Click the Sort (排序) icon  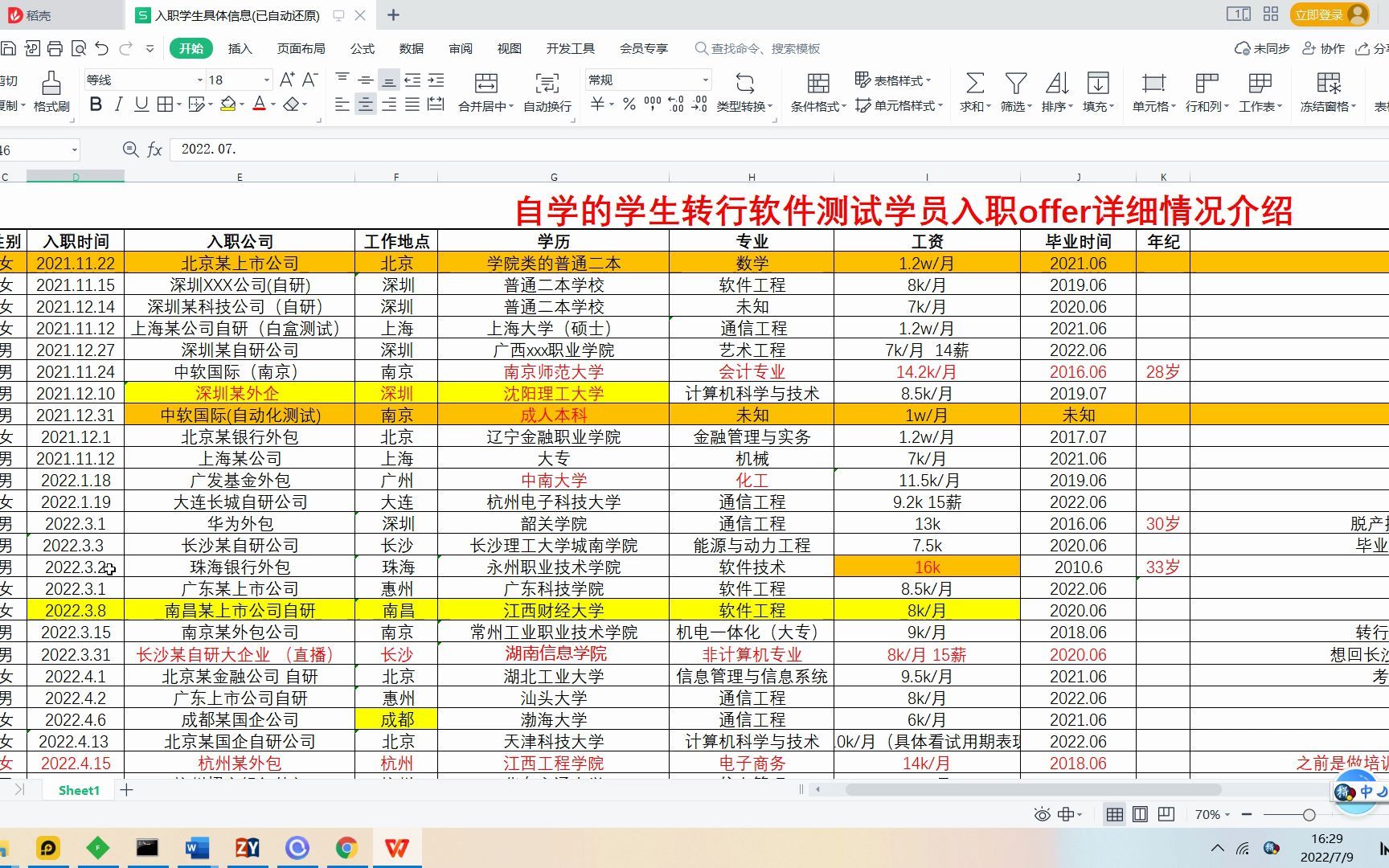(1057, 83)
